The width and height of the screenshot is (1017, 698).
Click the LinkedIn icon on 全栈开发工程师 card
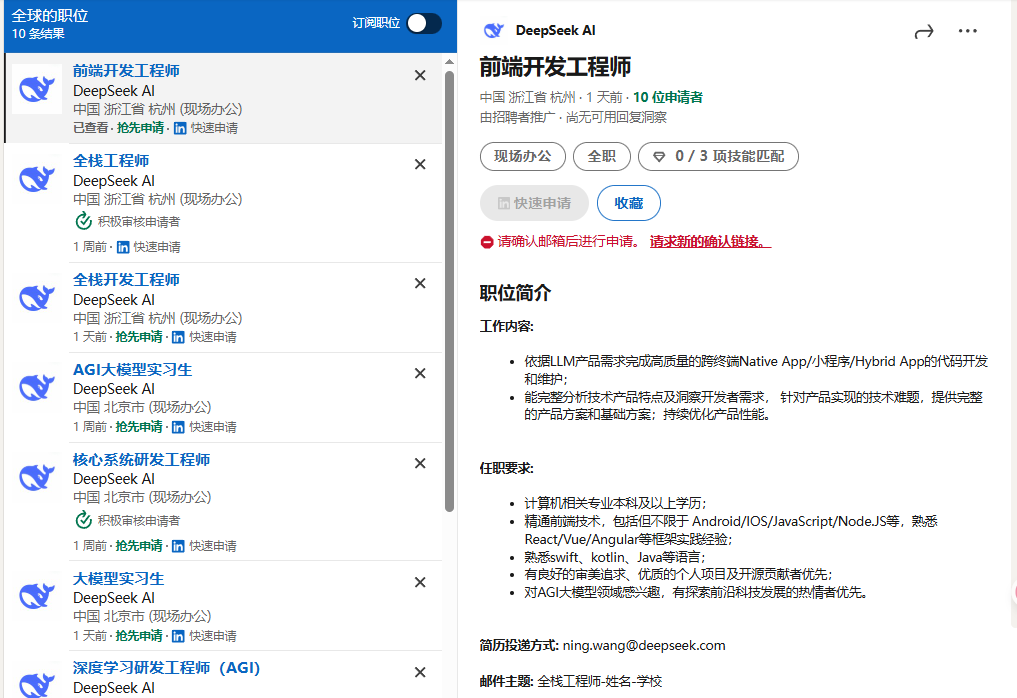[x=178, y=337]
